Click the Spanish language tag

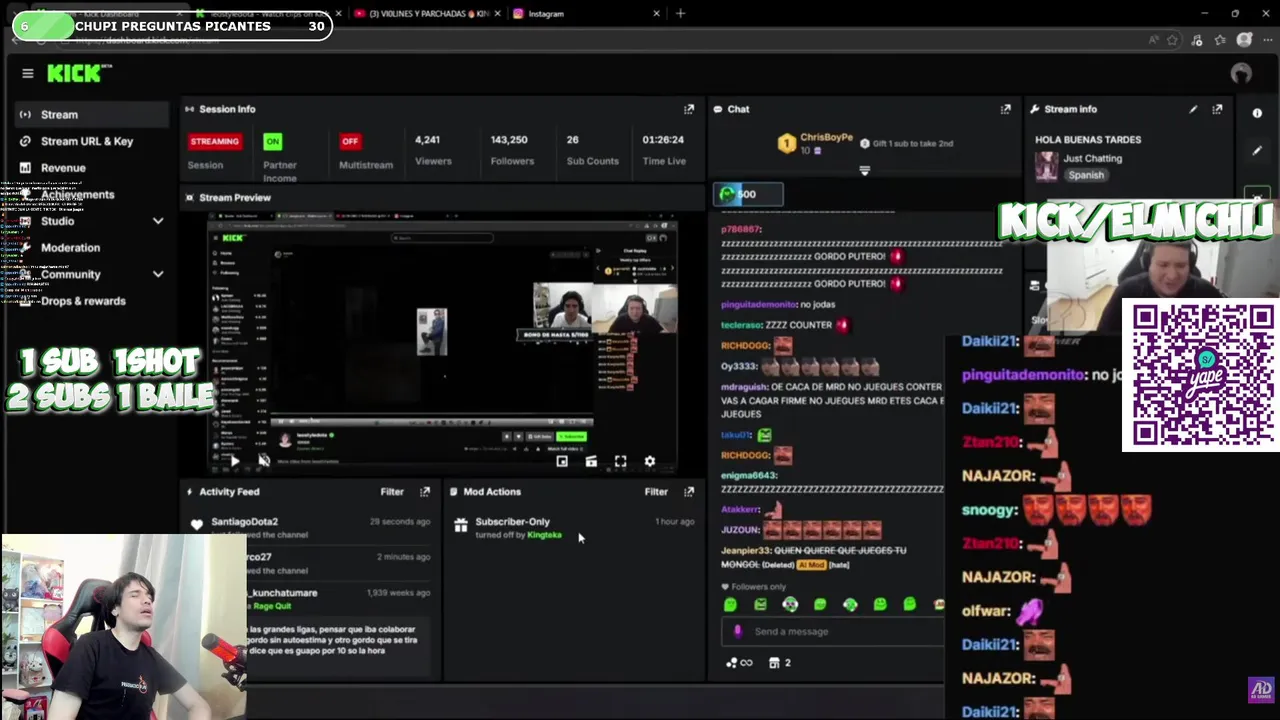tap(1086, 175)
